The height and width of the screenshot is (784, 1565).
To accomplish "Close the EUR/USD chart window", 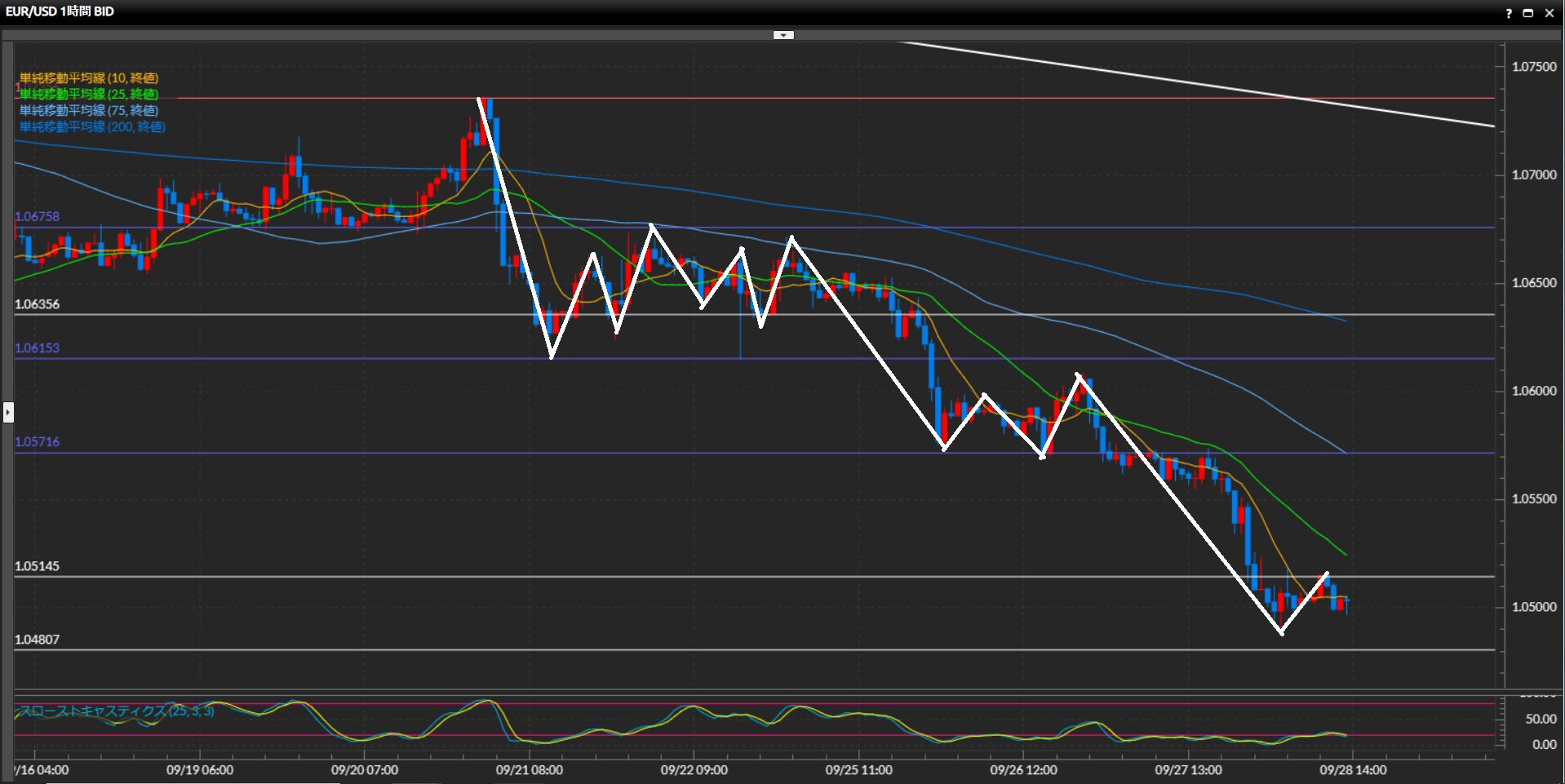I will tap(1549, 13).
